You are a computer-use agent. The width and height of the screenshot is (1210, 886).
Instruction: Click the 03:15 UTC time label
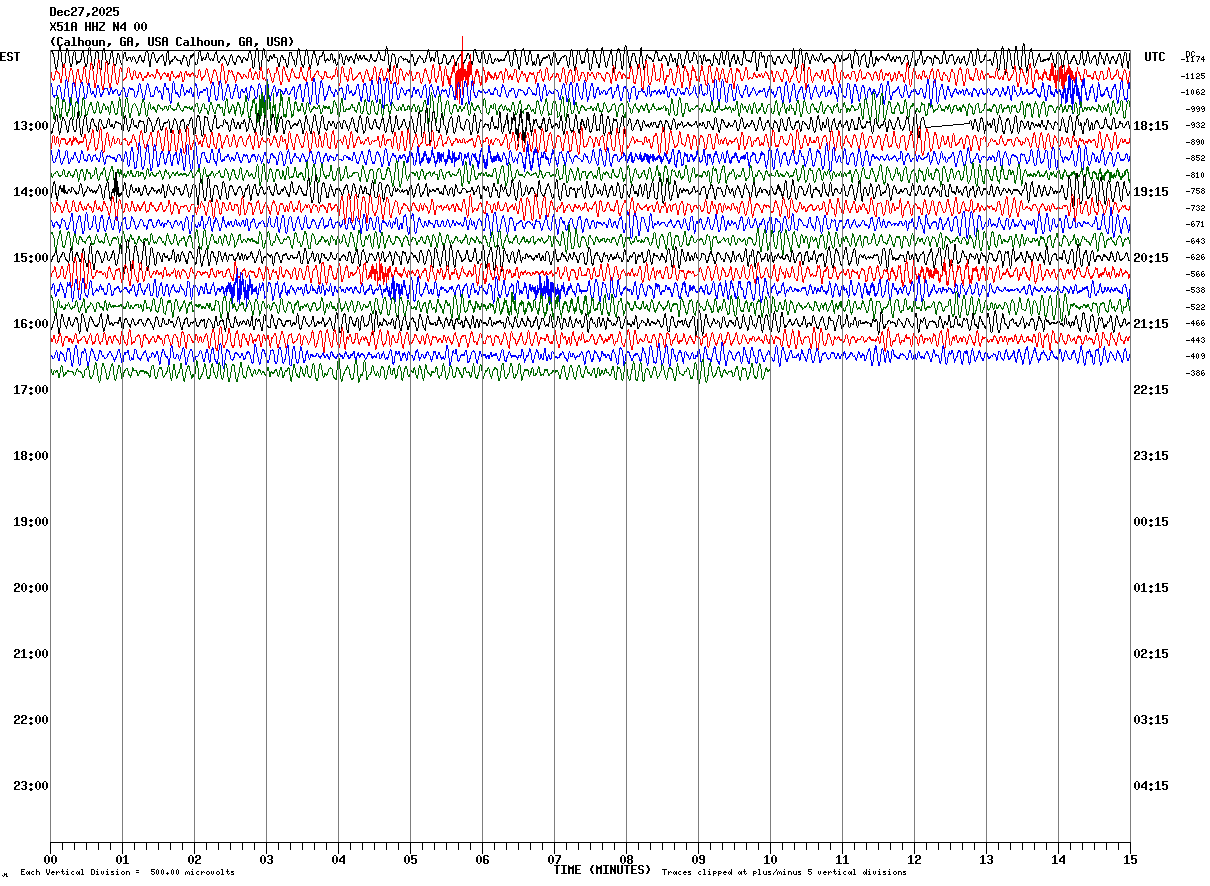coord(1151,720)
